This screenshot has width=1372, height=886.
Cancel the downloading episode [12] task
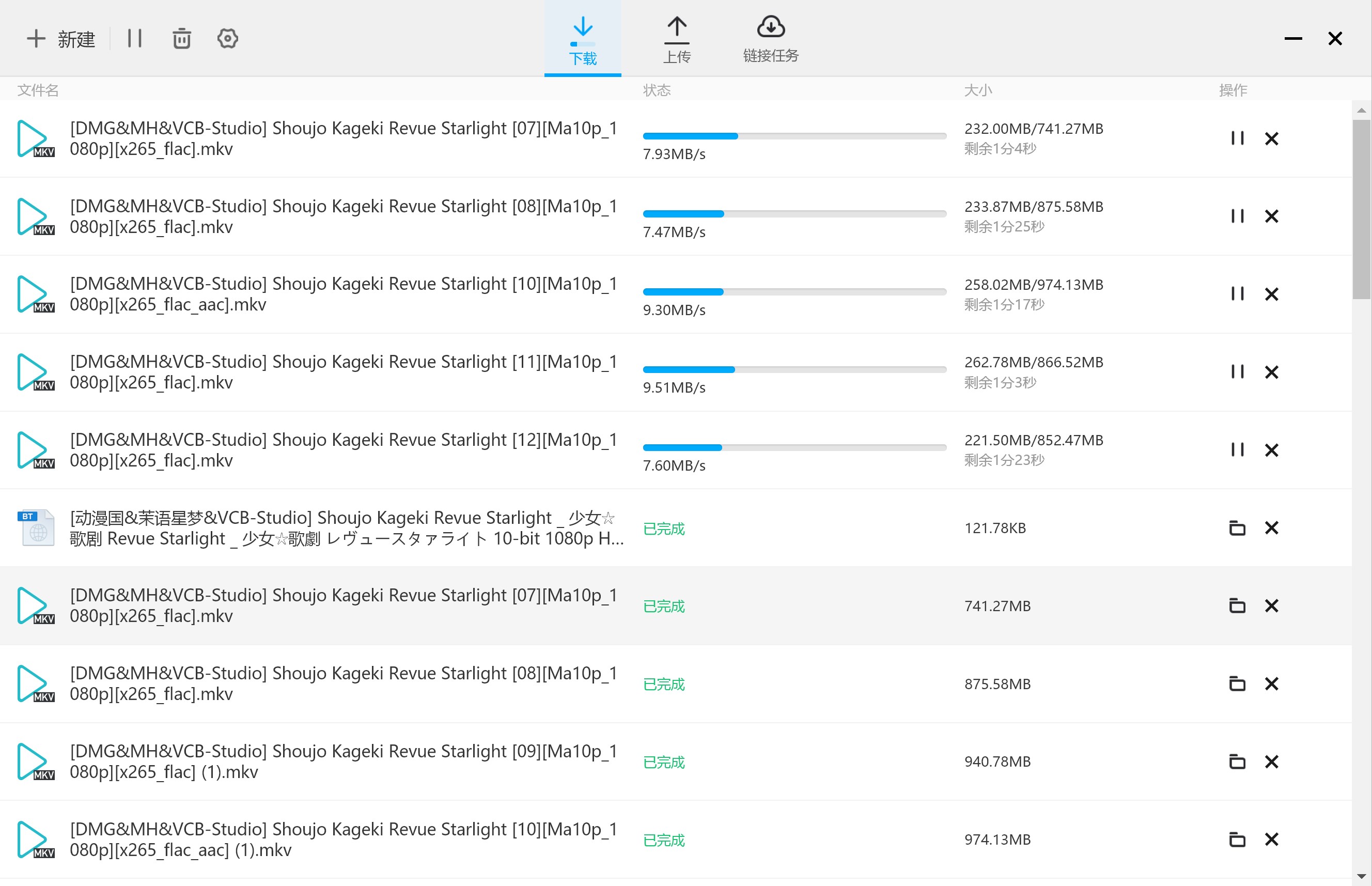[x=1271, y=449]
